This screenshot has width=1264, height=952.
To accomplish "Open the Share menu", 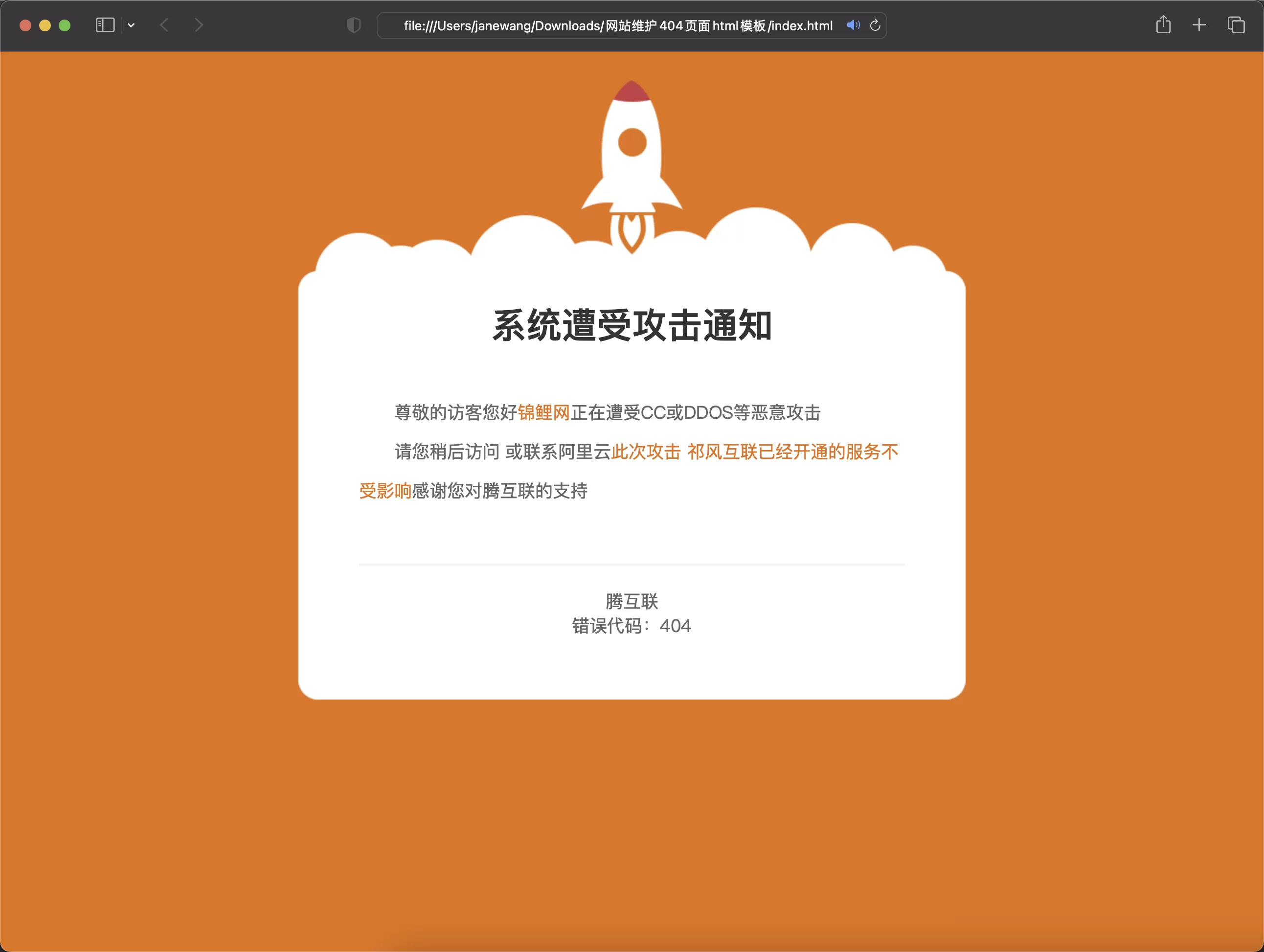I will coord(1163,24).
